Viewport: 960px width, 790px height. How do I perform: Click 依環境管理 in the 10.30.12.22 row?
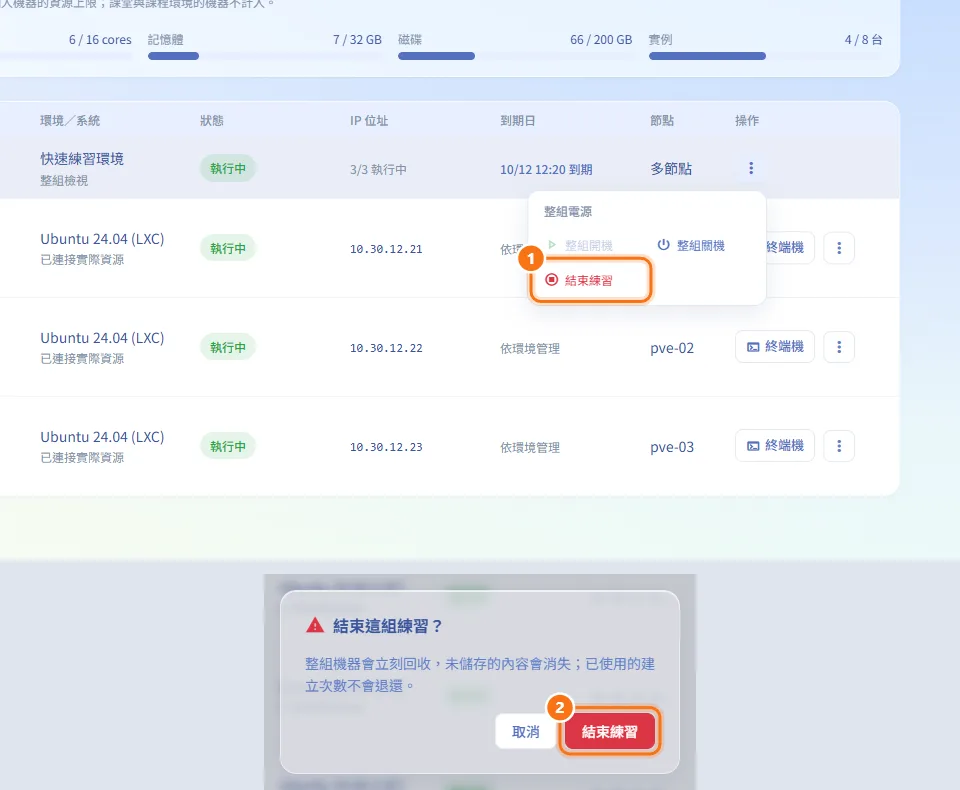tap(530, 348)
